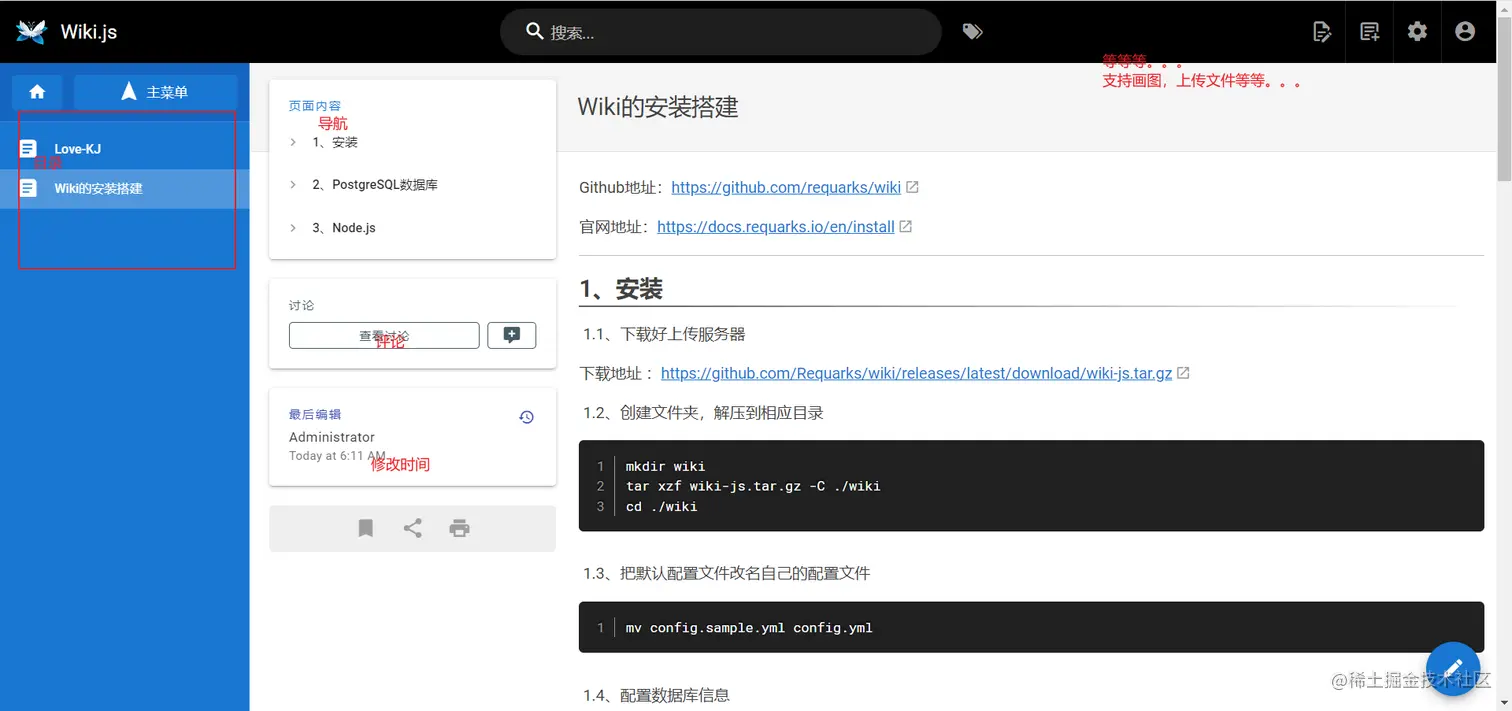The height and width of the screenshot is (711, 1512).
Task: Click the share icon
Action: tap(412, 528)
